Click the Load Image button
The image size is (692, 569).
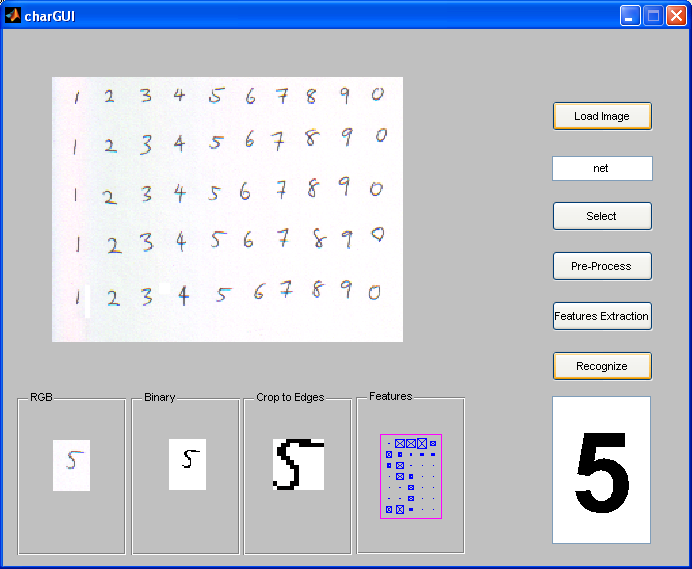pyautogui.click(x=602, y=116)
